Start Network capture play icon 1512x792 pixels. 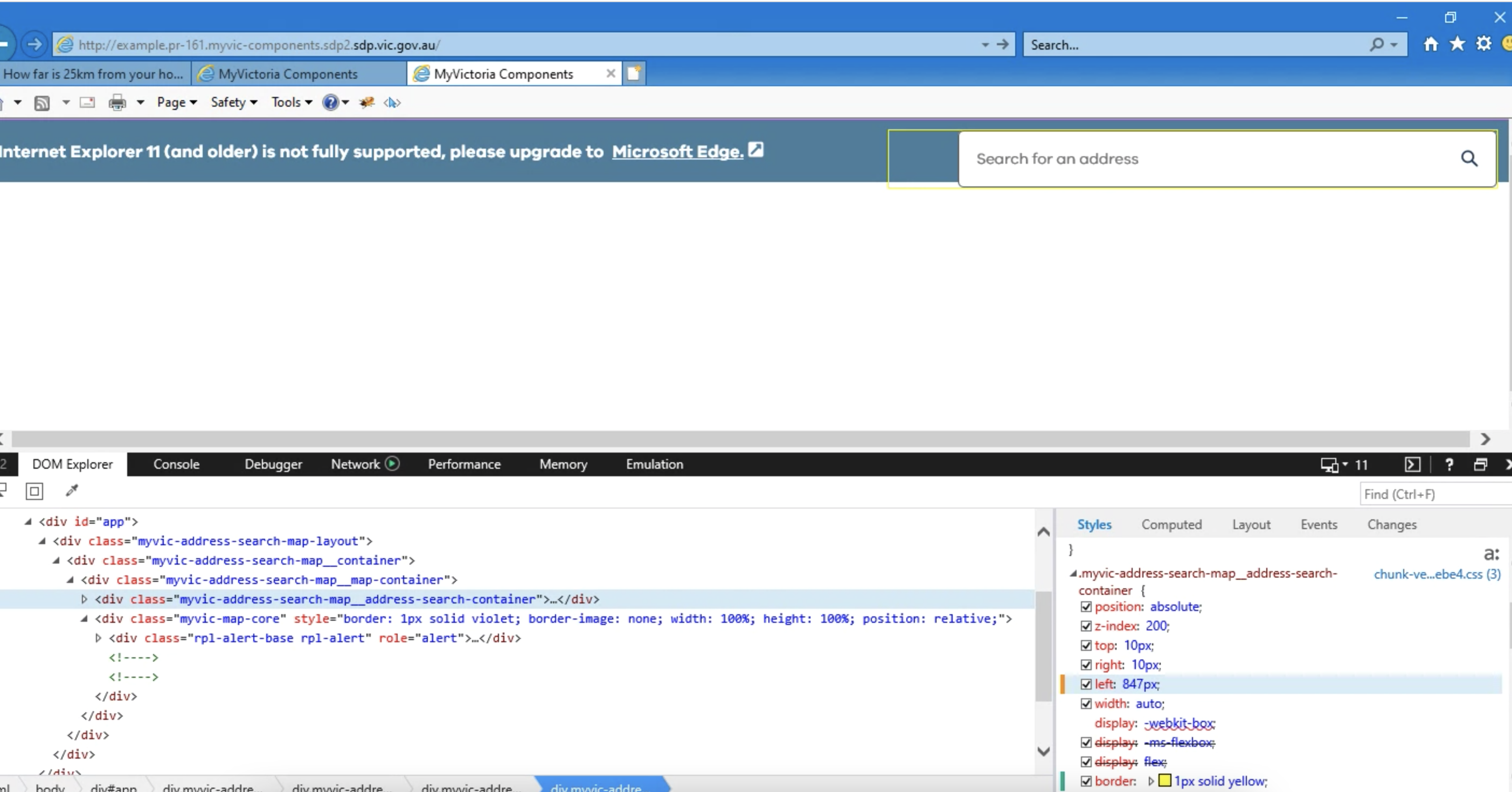393,464
